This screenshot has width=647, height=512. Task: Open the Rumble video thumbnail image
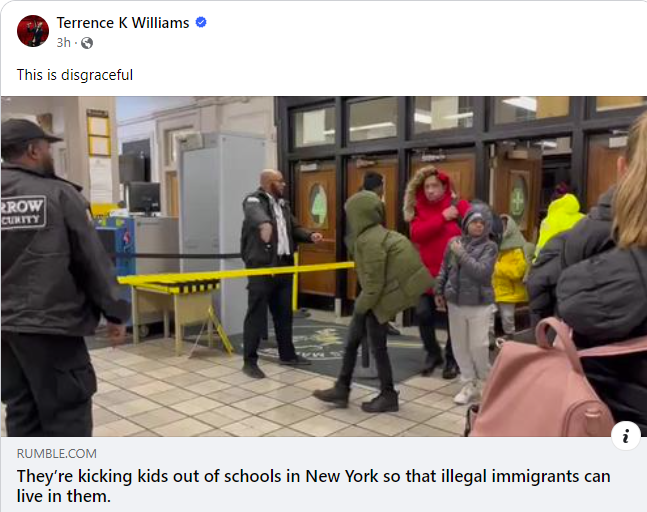click(x=324, y=267)
